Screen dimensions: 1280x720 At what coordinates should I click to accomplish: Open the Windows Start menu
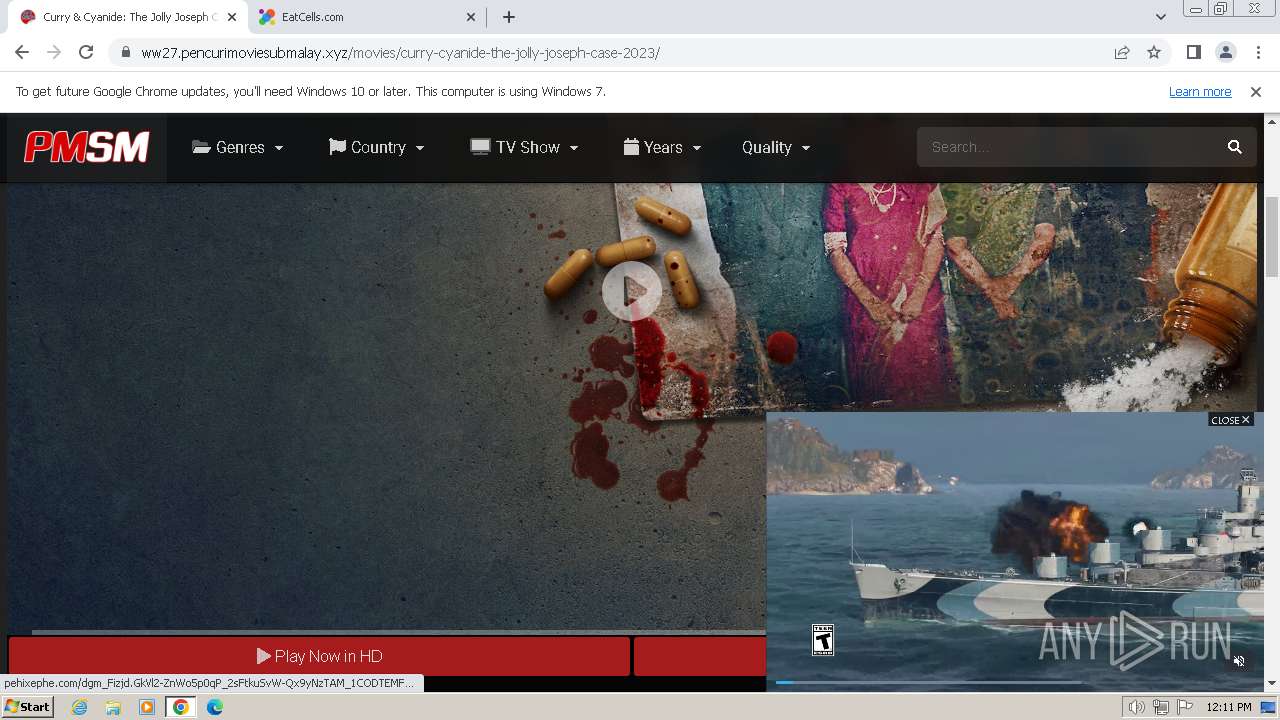pyautogui.click(x=28, y=707)
